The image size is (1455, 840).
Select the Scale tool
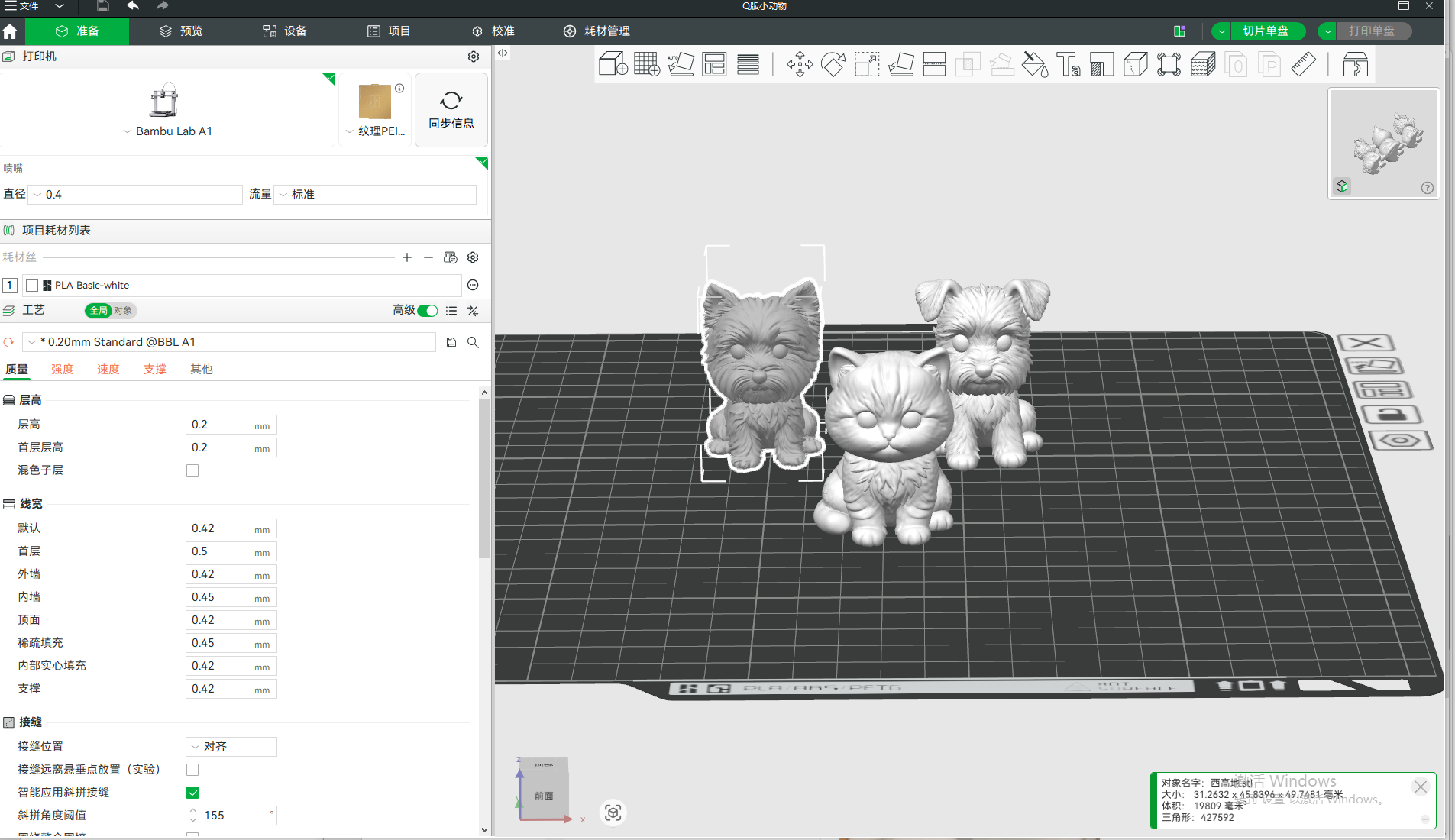point(867,64)
